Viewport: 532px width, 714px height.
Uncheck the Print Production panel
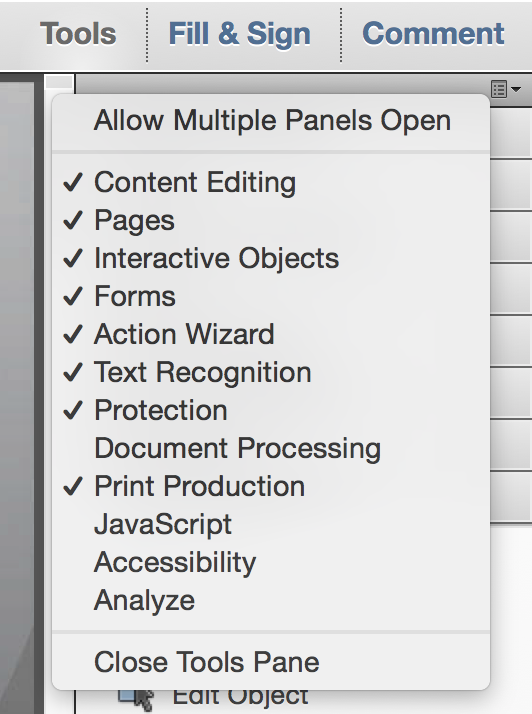click(271, 486)
